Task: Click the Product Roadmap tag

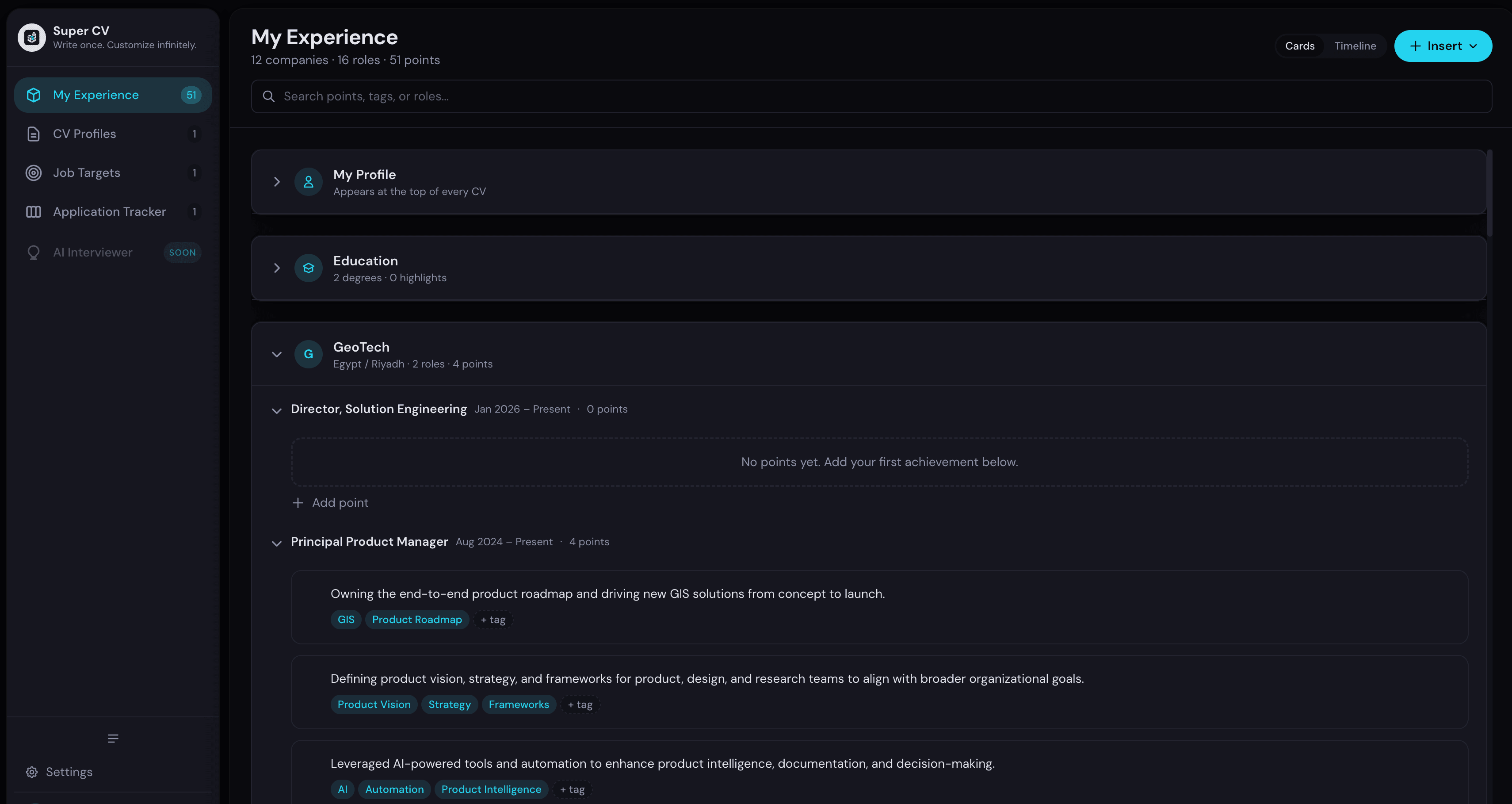Action: pos(417,620)
